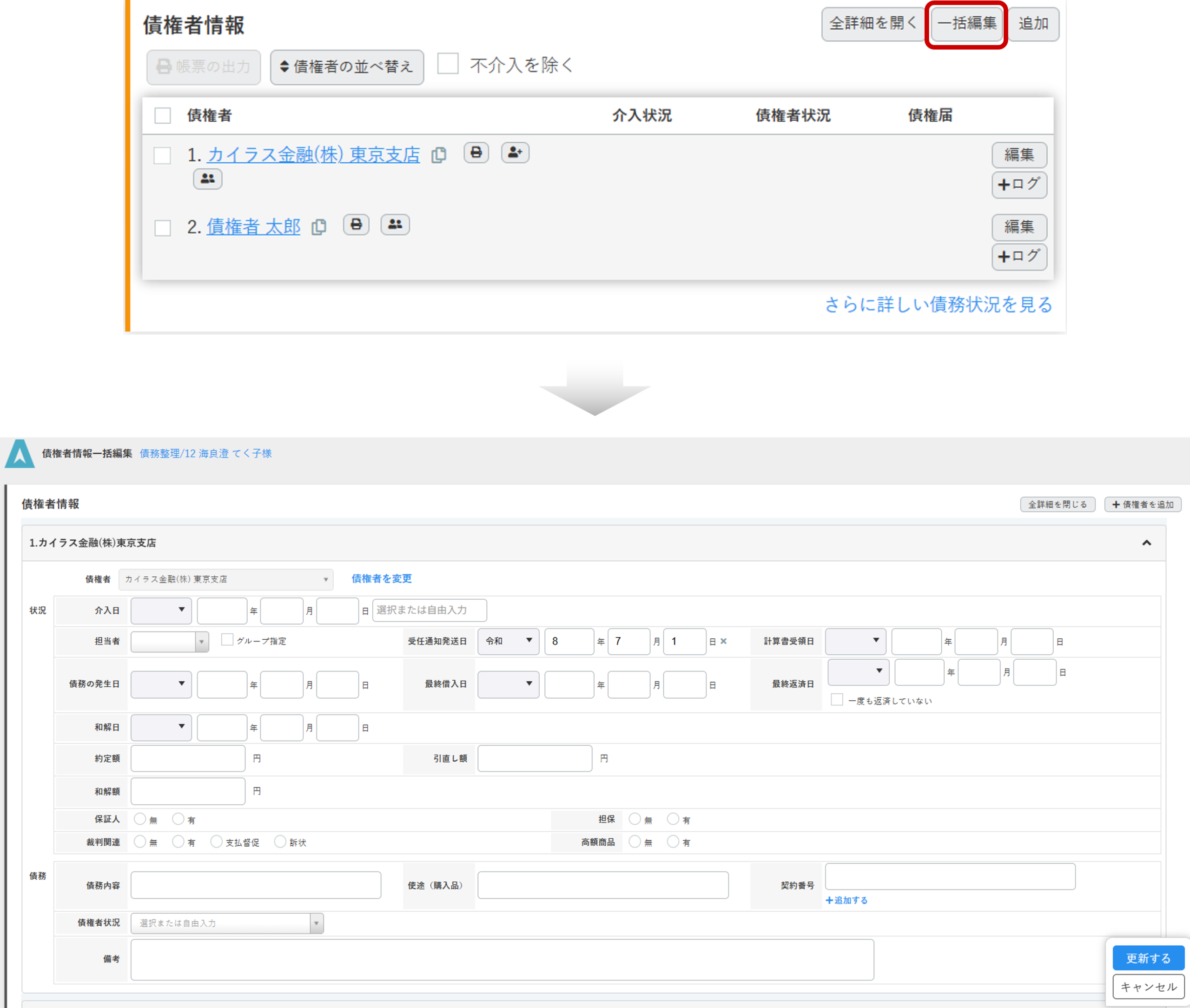This screenshot has width=1190, height=1008.
Task: Clear the 受任通知発送日 date with the × icon
Action: pyautogui.click(x=723, y=641)
